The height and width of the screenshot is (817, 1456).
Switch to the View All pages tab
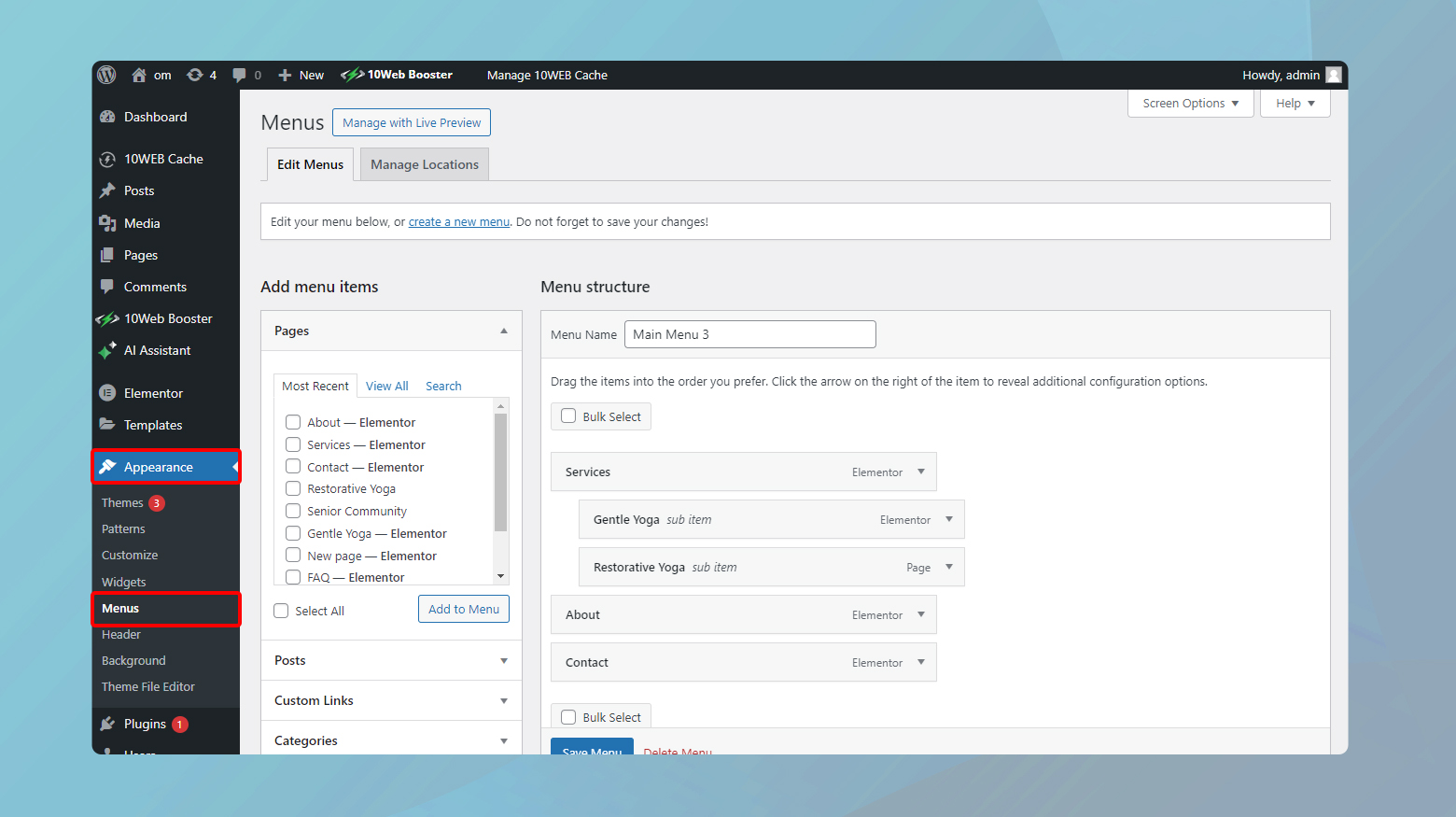(386, 386)
